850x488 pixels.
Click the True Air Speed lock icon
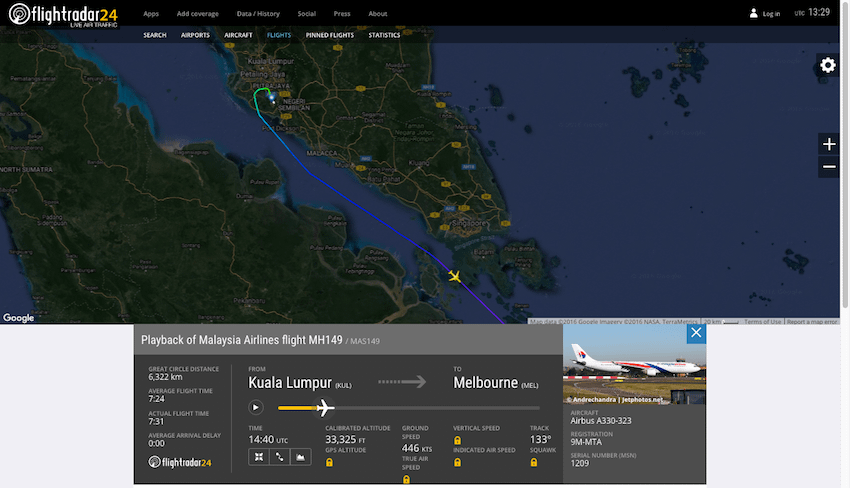[406, 479]
